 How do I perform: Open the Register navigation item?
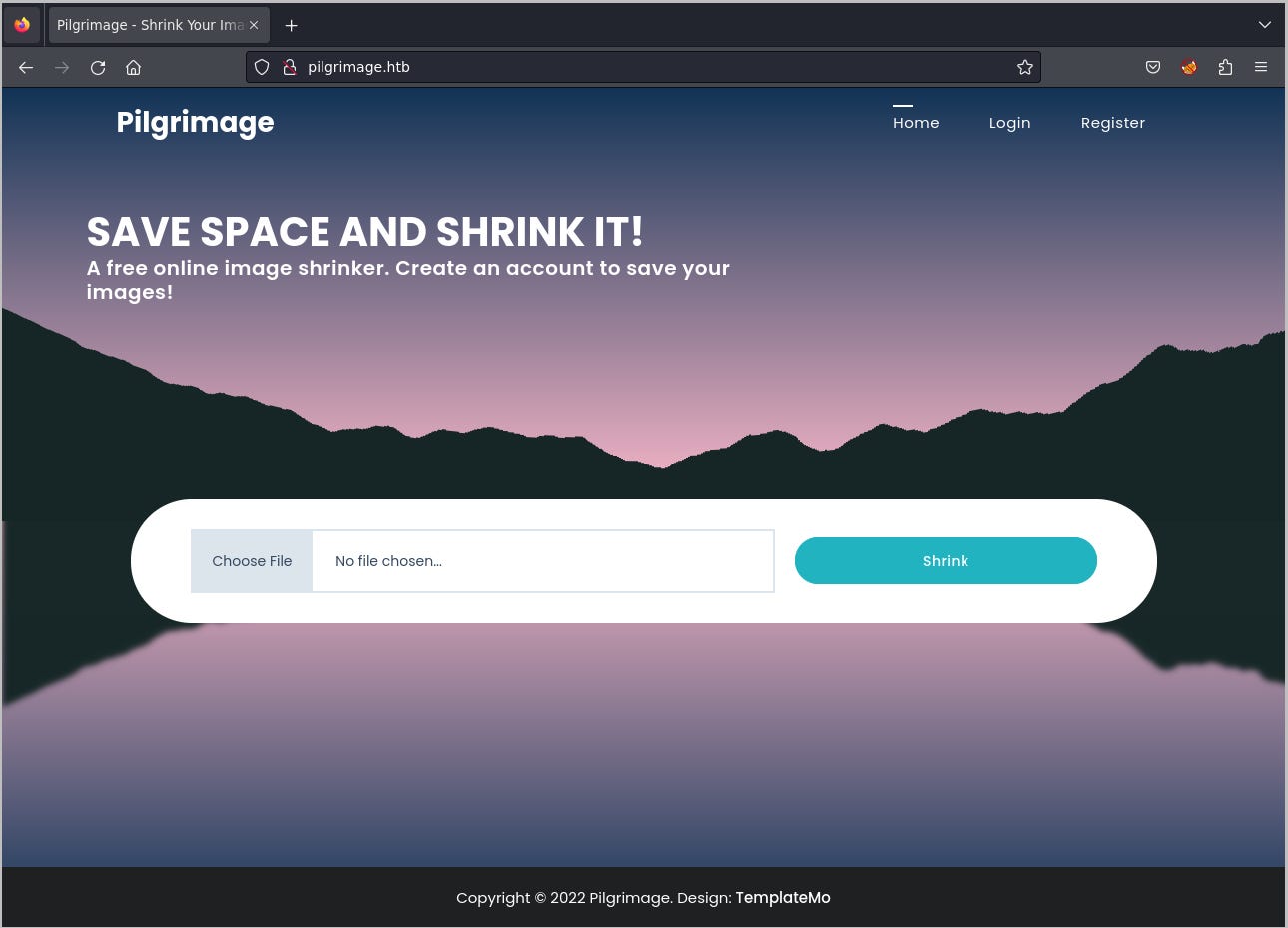[1112, 122]
